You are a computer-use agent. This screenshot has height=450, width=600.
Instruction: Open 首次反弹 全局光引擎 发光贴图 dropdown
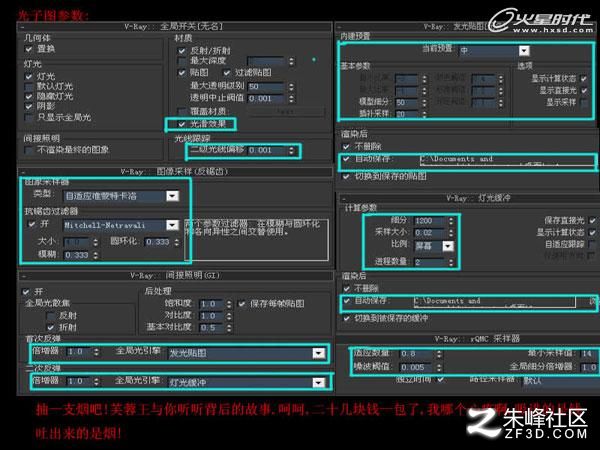[x=319, y=353]
